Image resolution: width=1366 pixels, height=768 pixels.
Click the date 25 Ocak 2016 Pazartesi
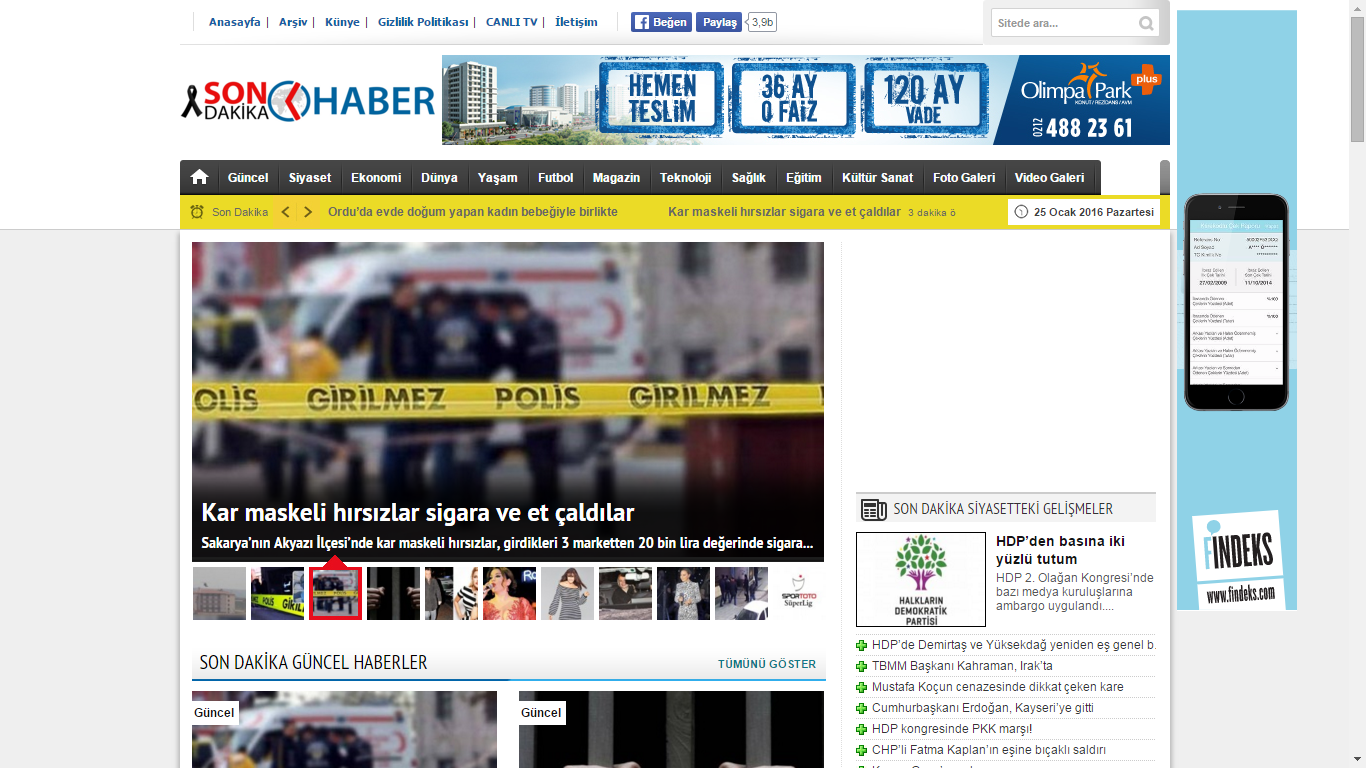click(1094, 212)
